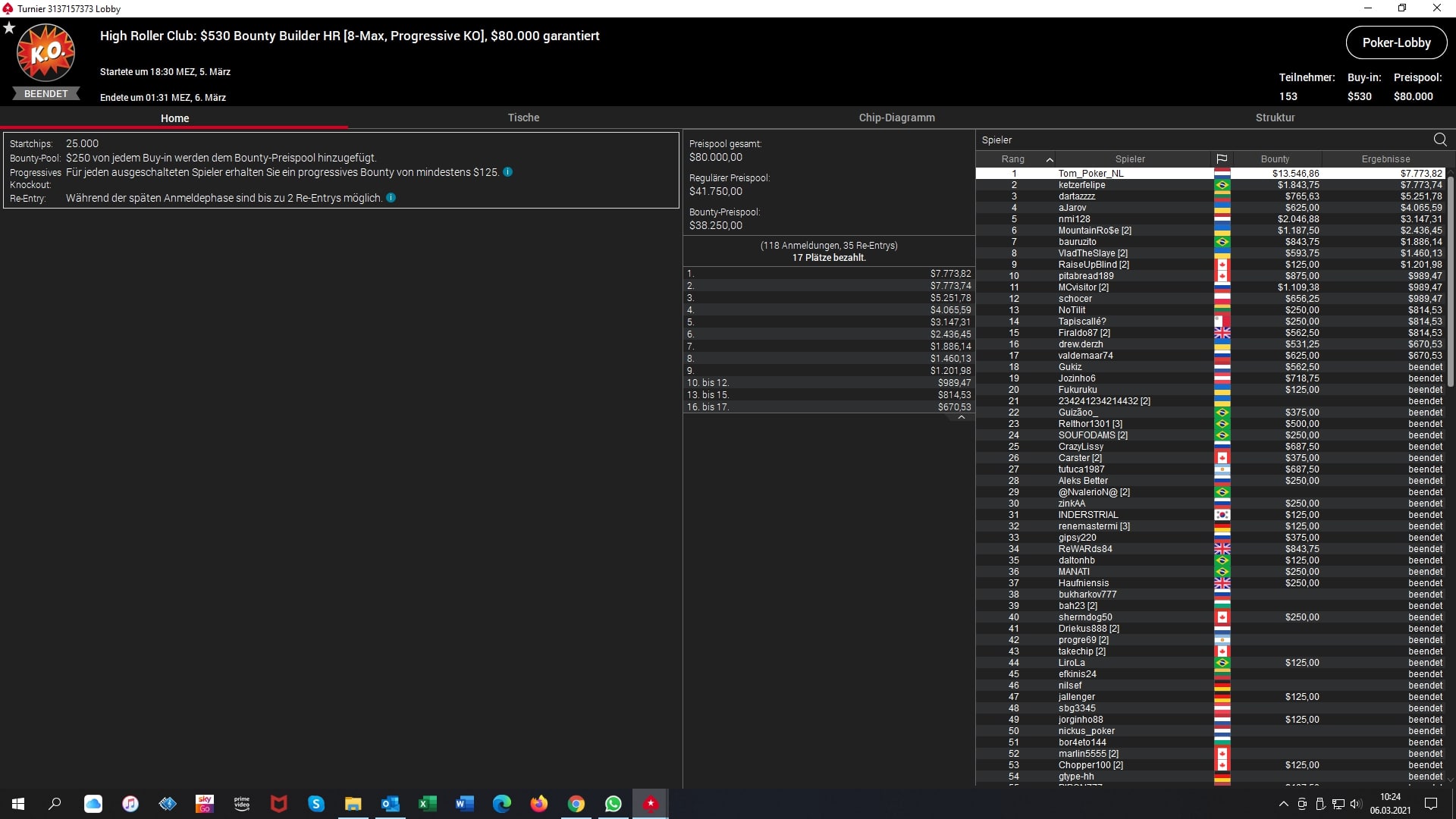Click the K.O. tournament logo
This screenshot has width=1456, height=819.
click(x=45, y=53)
